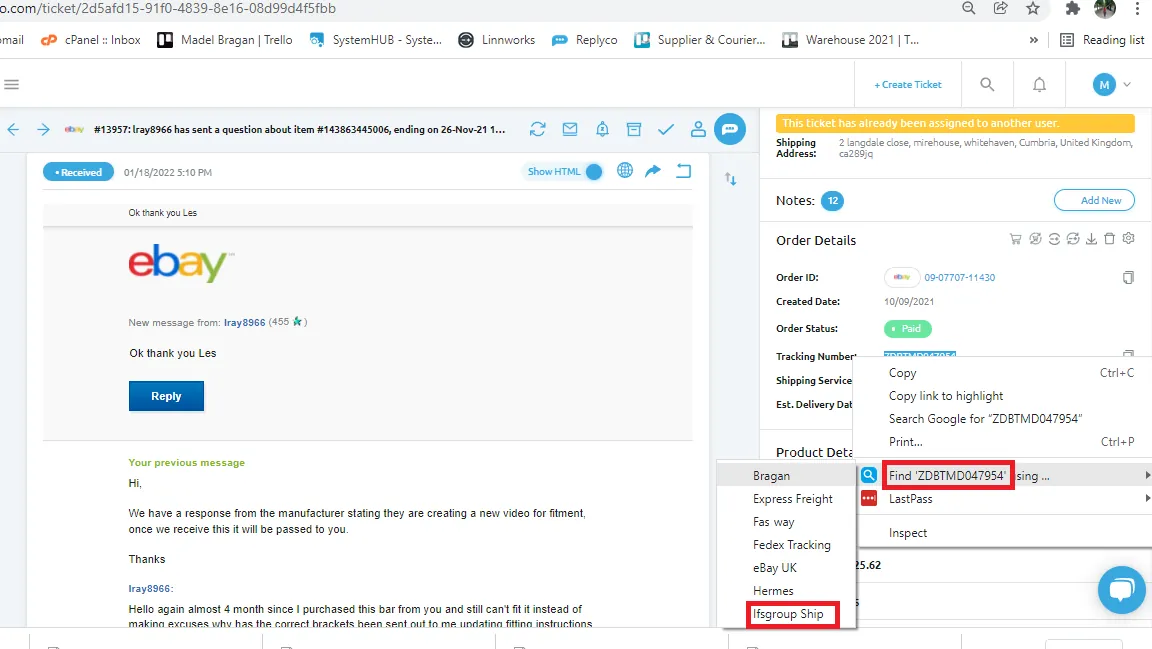Expand the hidden bookmarks chevron
This screenshot has width=1152, height=649.
(x=1033, y=40)
